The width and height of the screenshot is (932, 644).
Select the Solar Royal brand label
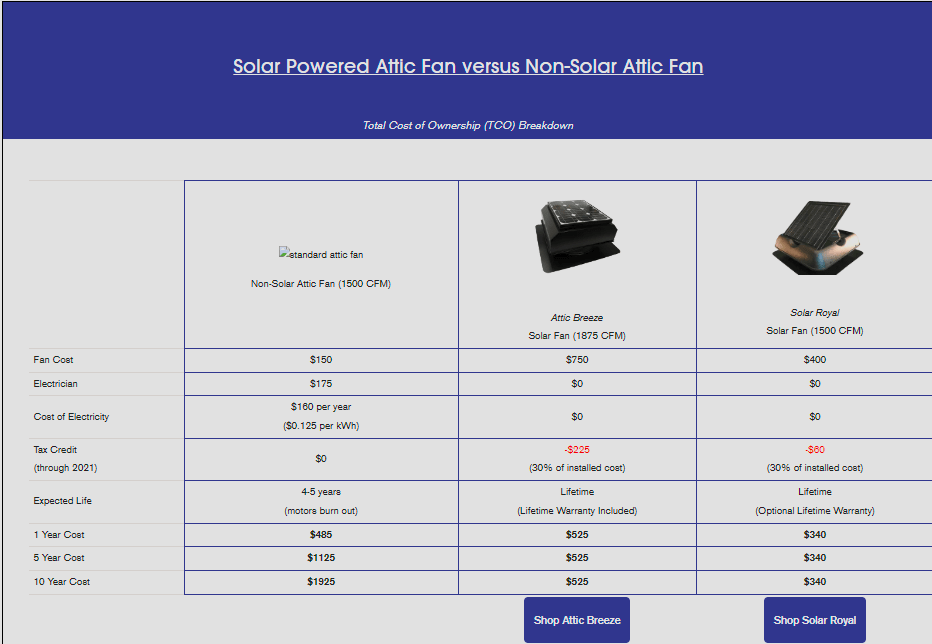(814, 311)
